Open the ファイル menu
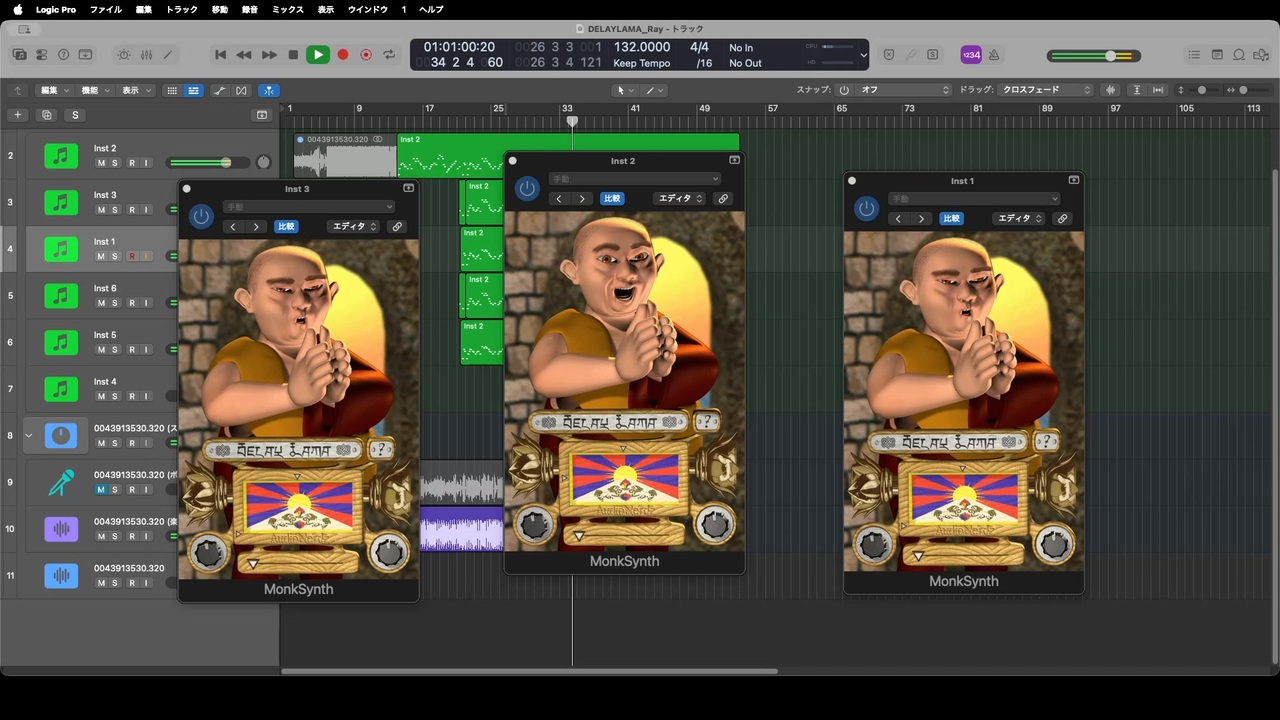This screenshot has width=1280, height=720. coord(106,9)
